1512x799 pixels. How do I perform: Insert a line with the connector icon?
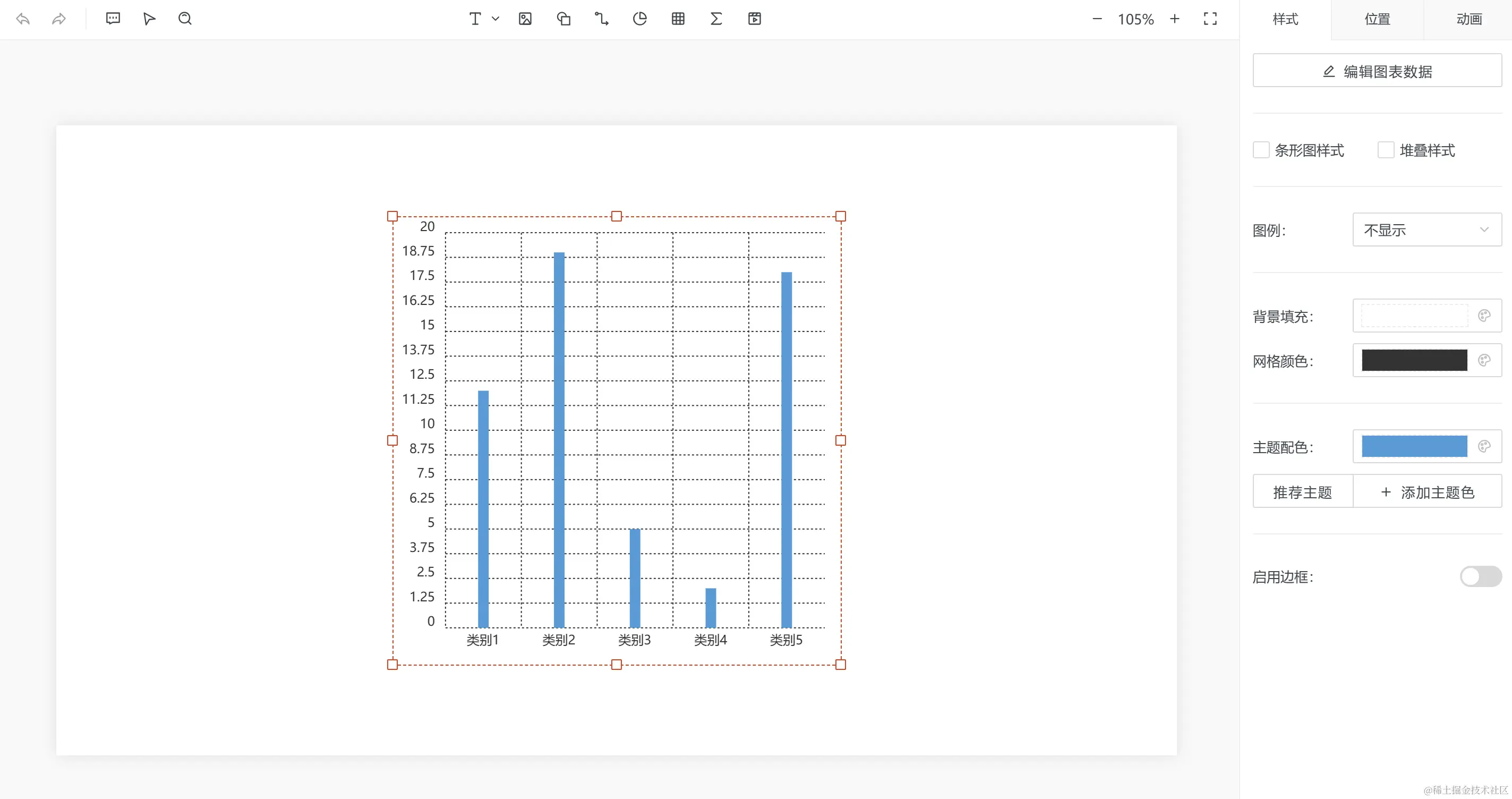pyautogui.click(x=602, y=19)
